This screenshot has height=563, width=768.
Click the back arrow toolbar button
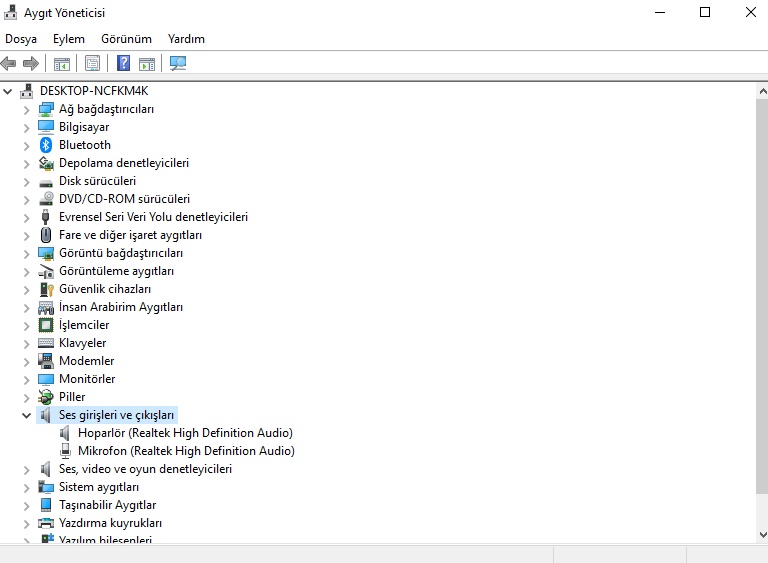pos(9,63)
